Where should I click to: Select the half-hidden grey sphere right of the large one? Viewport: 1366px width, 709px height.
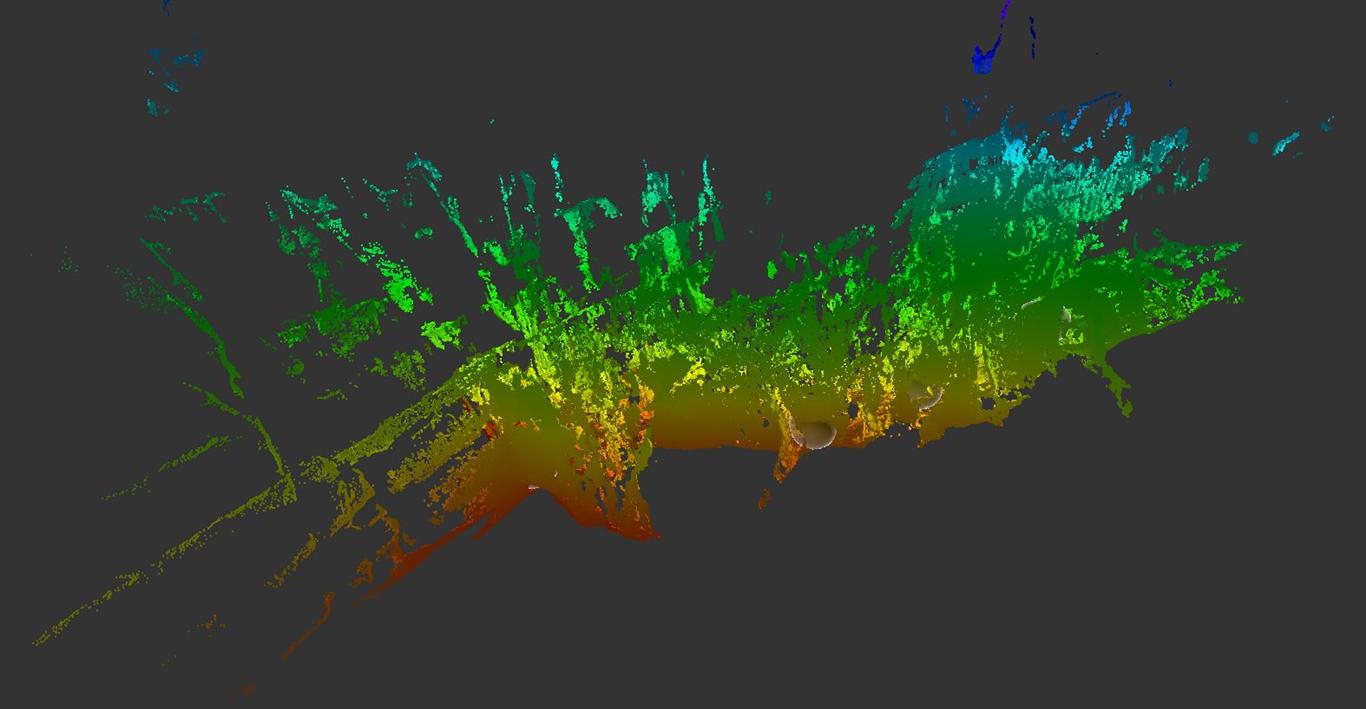[x=928, y=397]
